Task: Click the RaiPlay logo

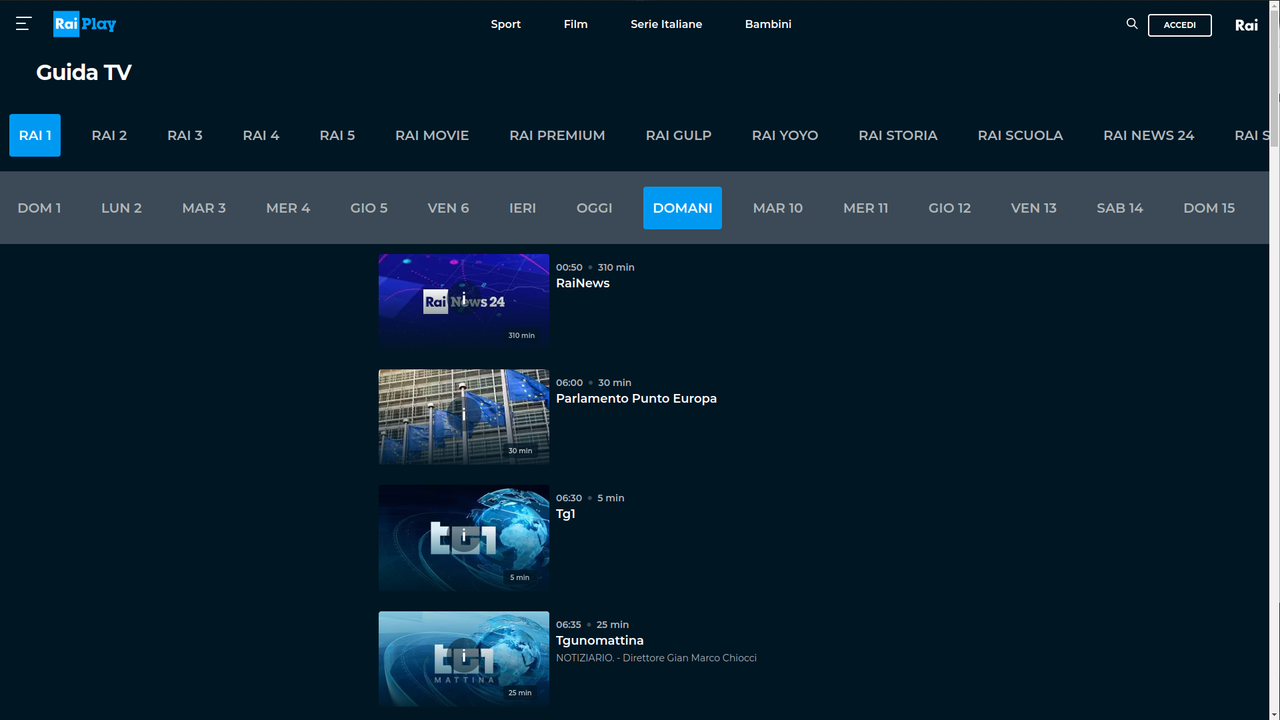Action: click(85, 24)
